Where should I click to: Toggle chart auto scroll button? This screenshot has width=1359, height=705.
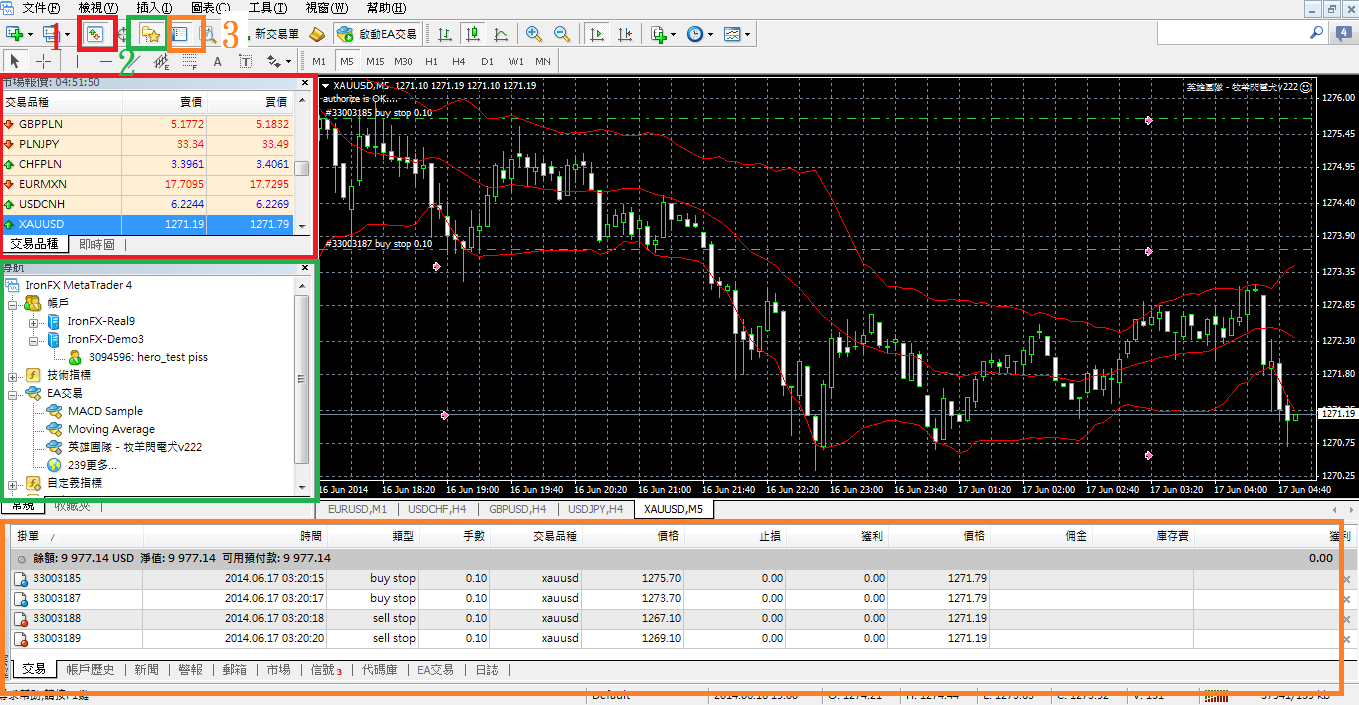click(x=597, y=34)
